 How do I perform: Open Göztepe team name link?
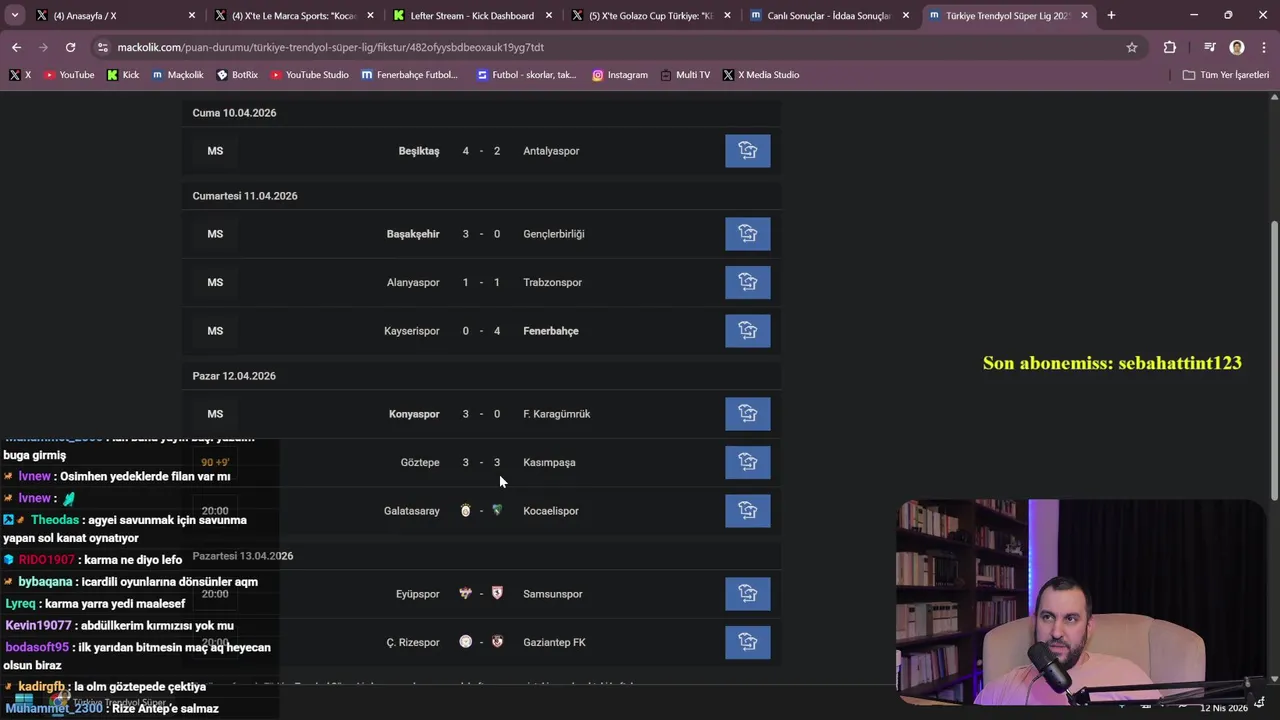click(x=420, y=462)
